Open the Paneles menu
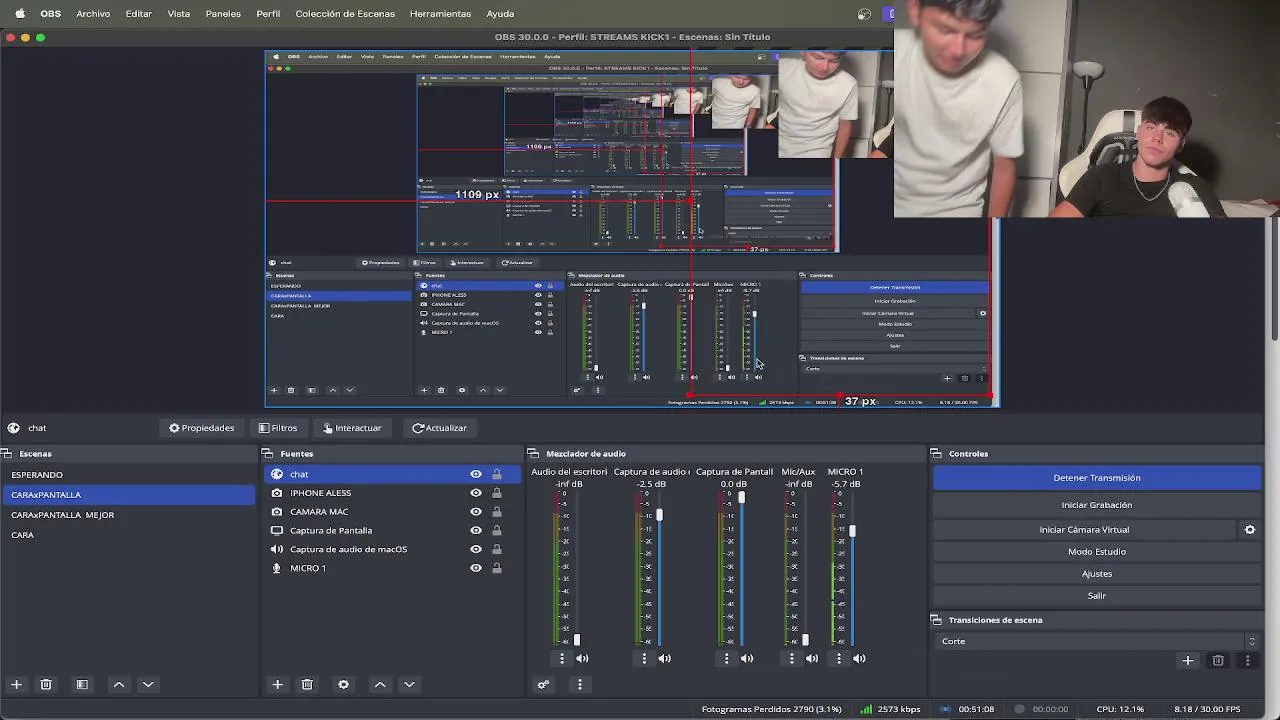The width and height of the screenshot is (1280, 720). click(223, 14)
